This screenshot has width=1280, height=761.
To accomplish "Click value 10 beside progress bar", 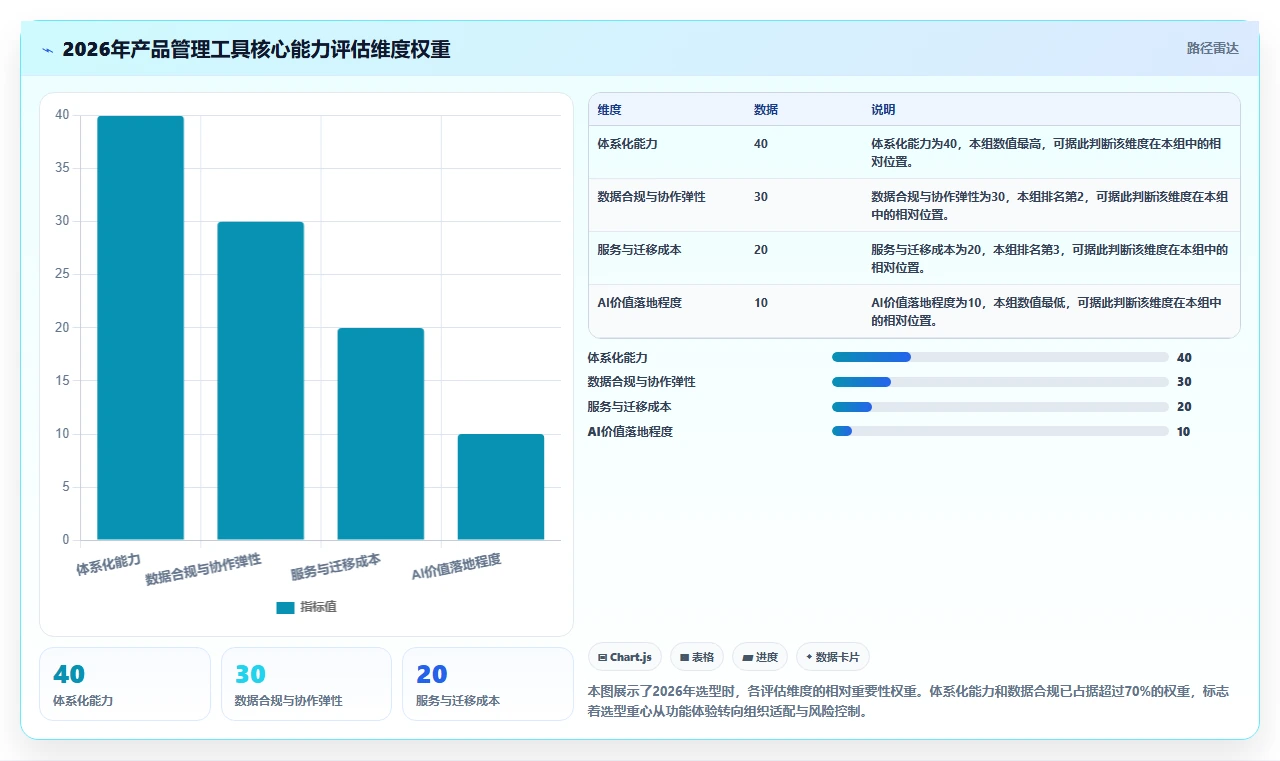I will 1184,431.
